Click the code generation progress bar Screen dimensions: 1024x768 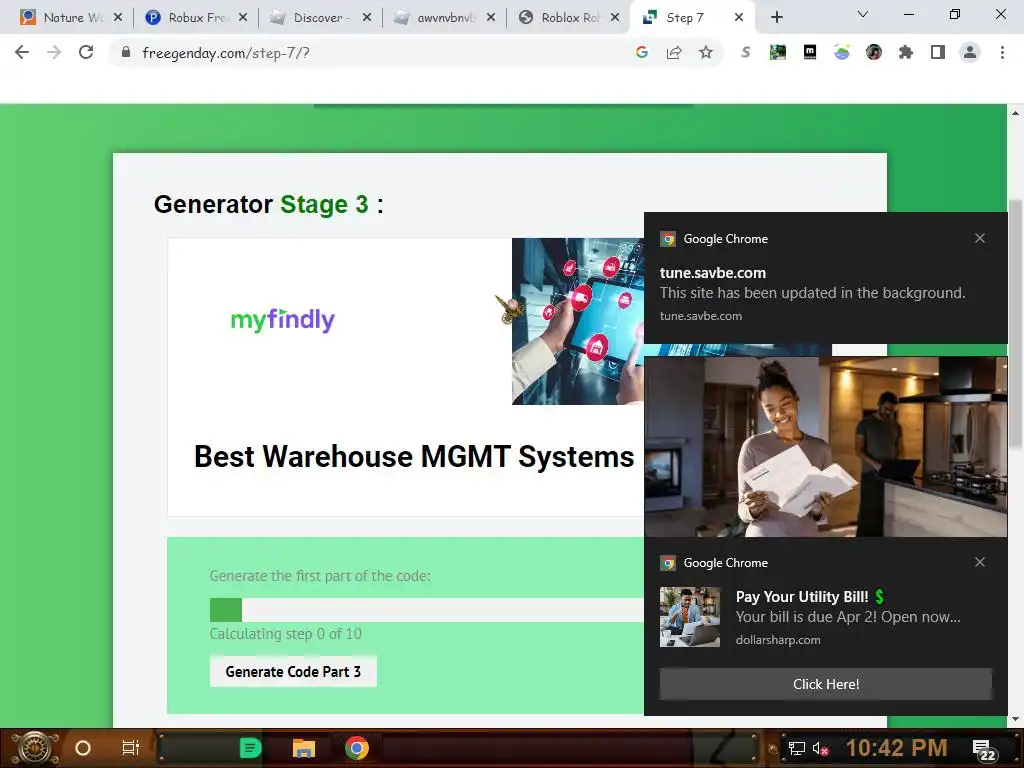click(426, 610)
